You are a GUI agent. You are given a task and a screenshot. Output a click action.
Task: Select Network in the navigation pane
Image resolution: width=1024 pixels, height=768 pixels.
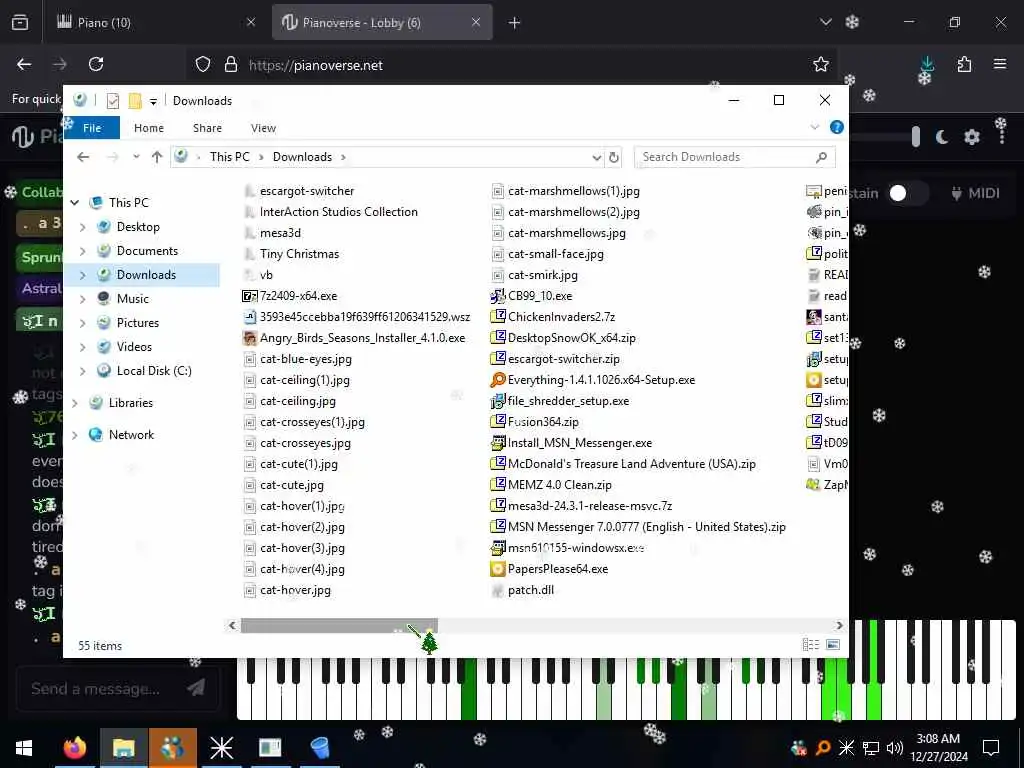[x=131, y=435]
